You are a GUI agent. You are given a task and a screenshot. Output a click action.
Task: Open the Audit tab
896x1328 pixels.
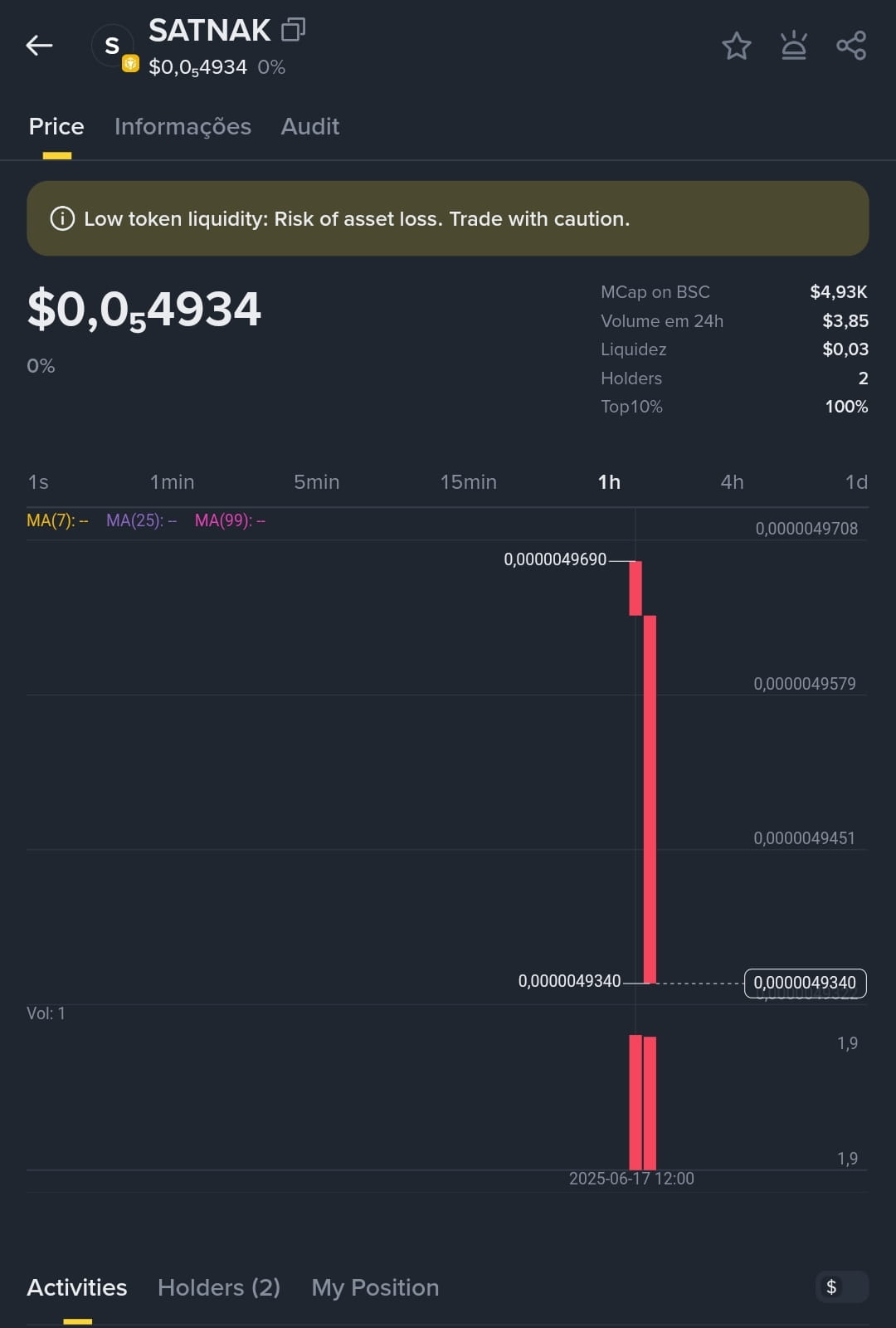(x=310, y=126)
